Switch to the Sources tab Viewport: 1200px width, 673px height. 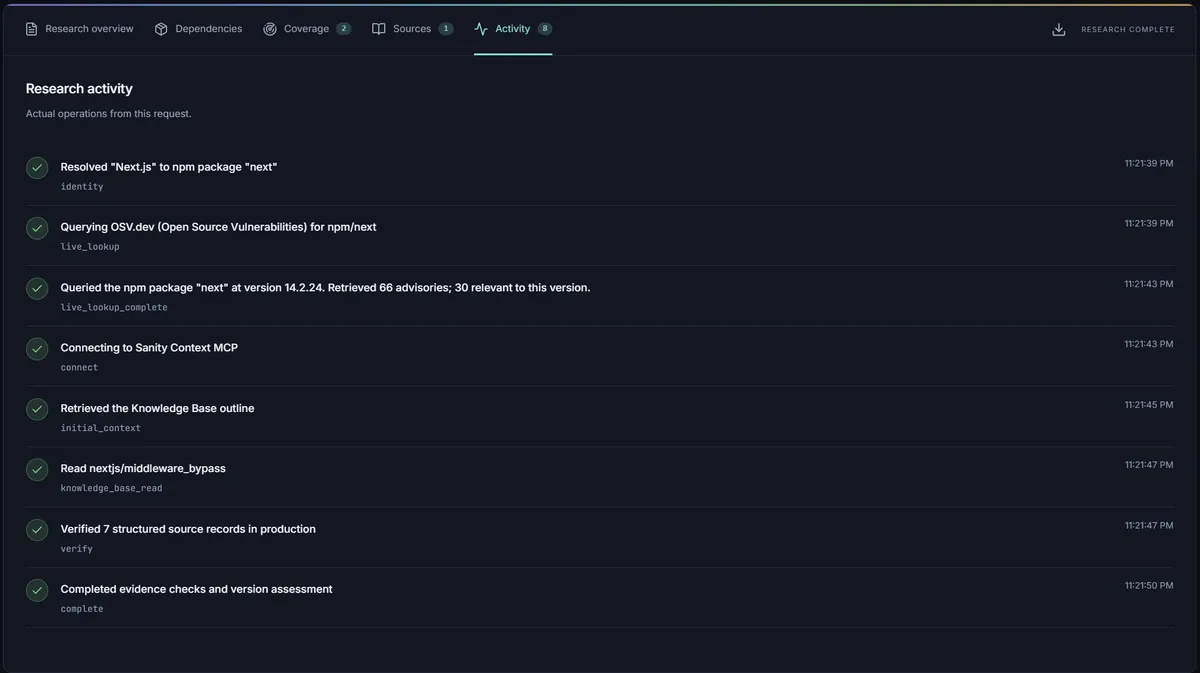pyautogui.click(x=412, y=29)
